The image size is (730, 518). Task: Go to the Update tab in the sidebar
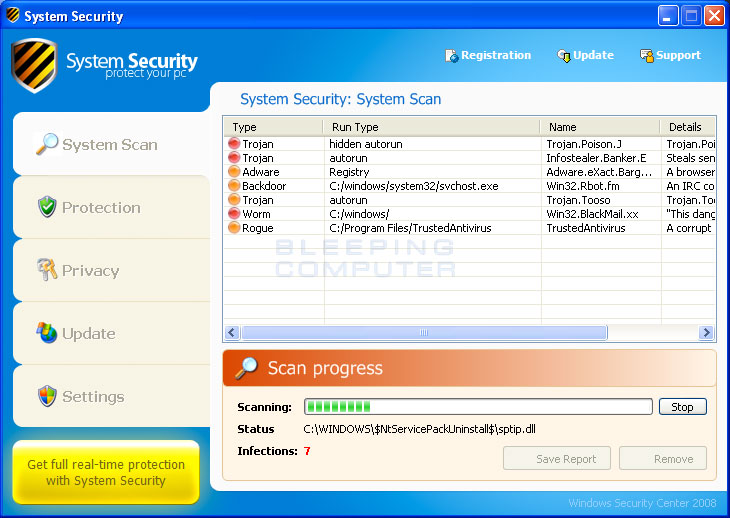[x=111, y=333]
